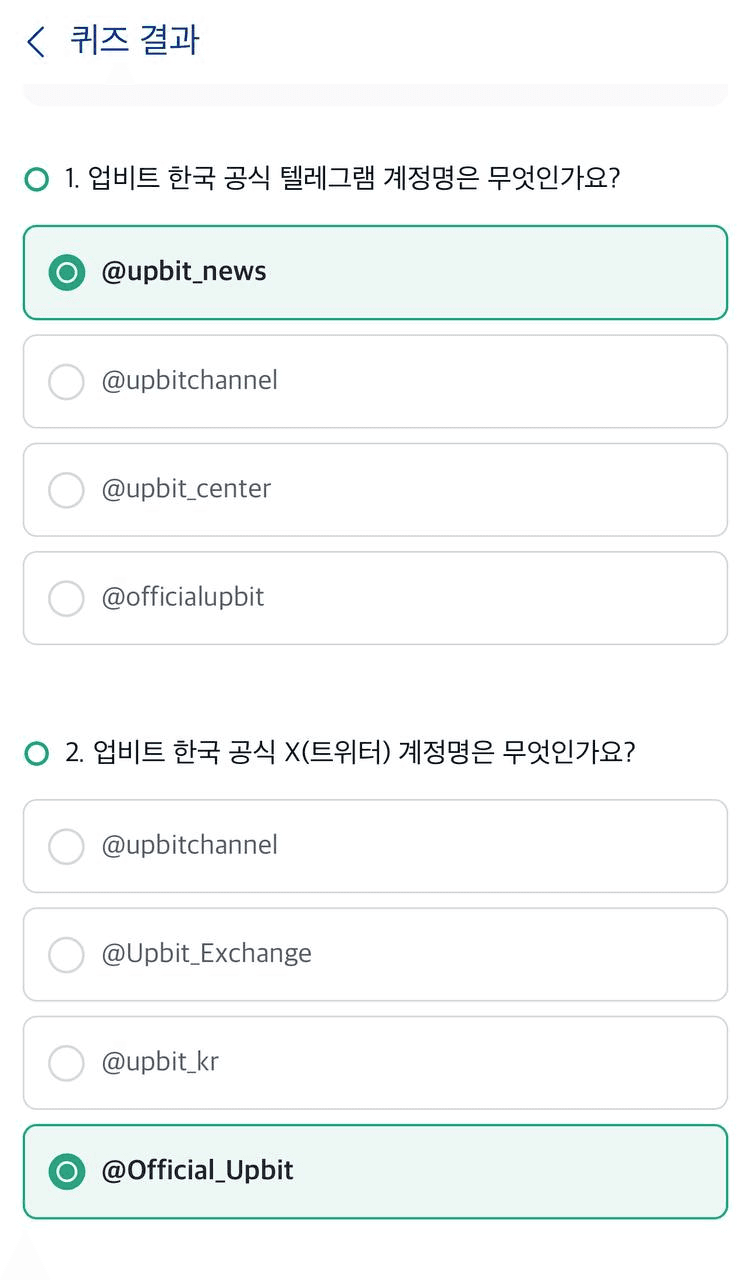Choose the @upbit_kr radio button
Screen dimensions: 751x1280
[66, 1063]
